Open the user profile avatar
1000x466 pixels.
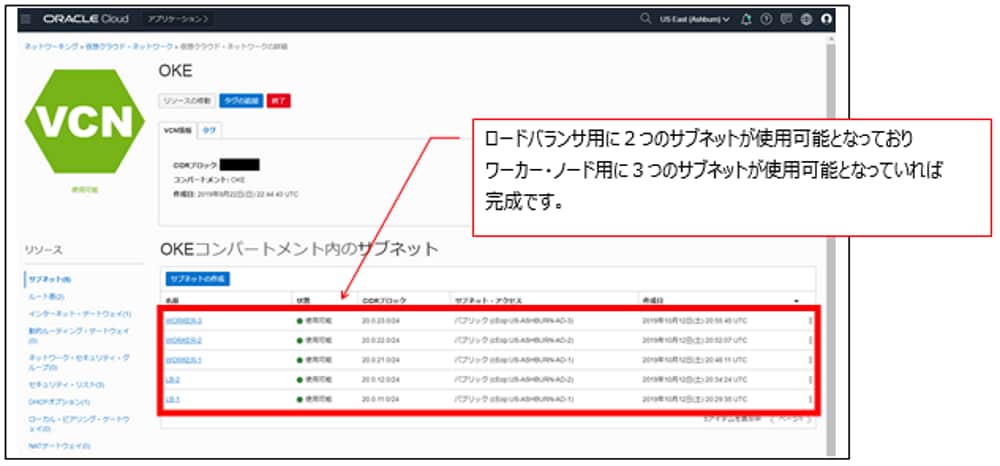[x=827, y=19]
